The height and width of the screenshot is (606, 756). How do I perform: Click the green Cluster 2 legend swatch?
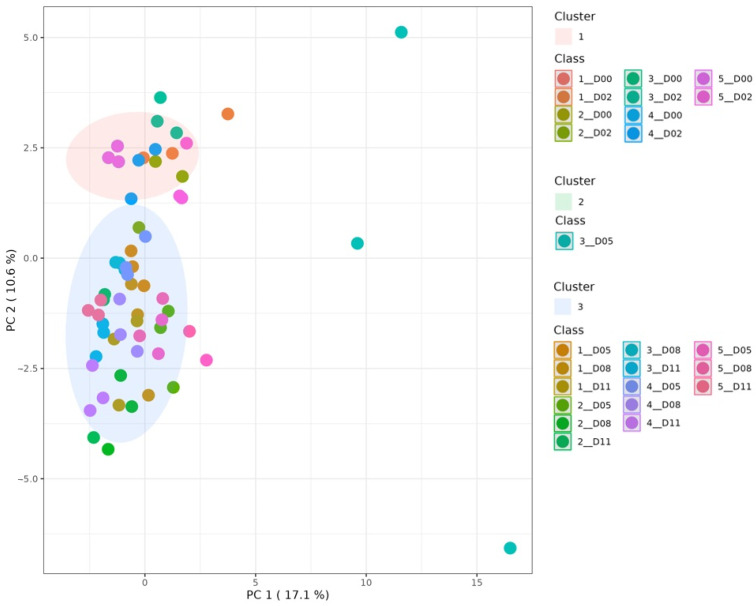pyautogui.click(x=563, y=202)
